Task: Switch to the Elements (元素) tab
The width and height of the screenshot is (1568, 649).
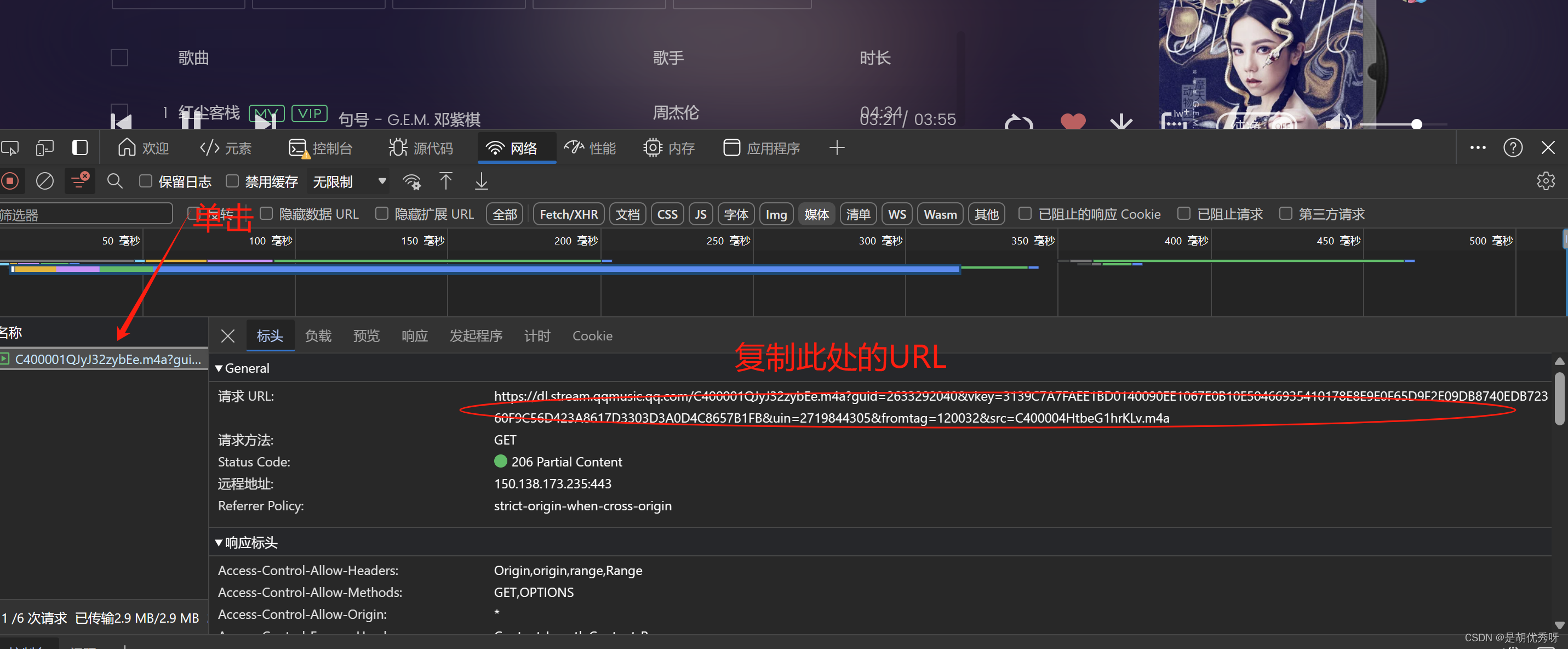Action: 226,148
